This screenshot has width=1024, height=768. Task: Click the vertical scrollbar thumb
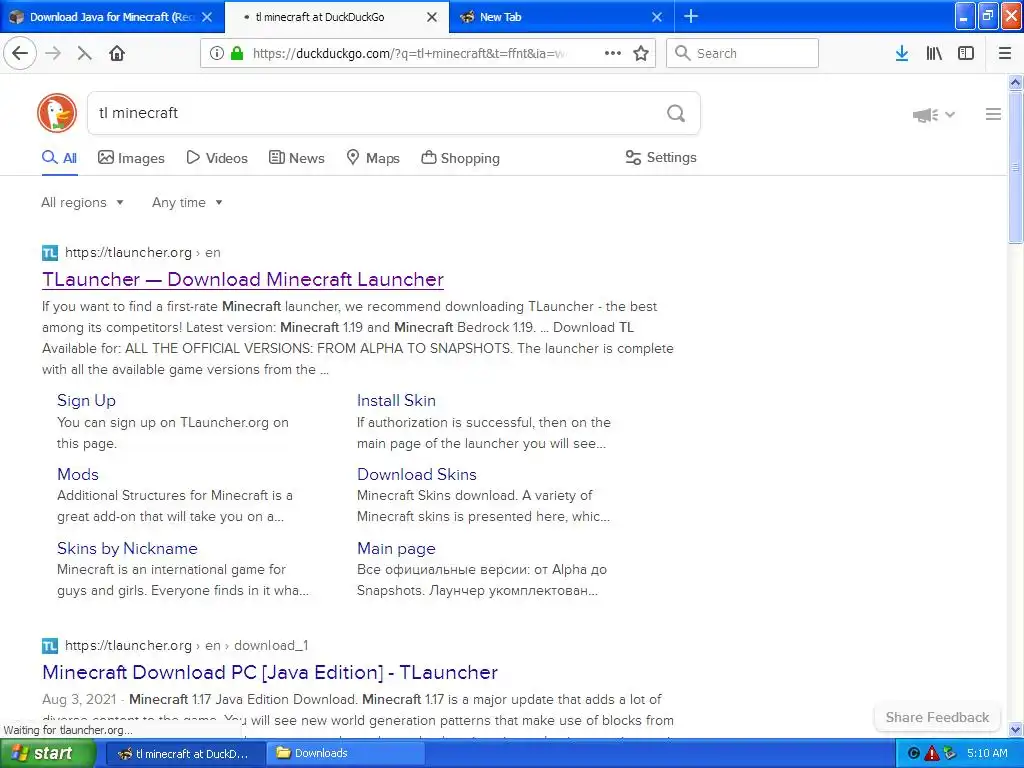[1015, 168]
